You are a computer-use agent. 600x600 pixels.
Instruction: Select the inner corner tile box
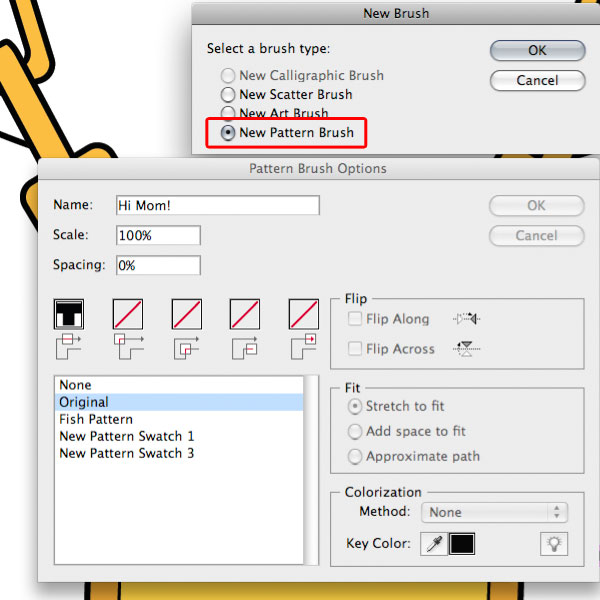pos(187,314)
